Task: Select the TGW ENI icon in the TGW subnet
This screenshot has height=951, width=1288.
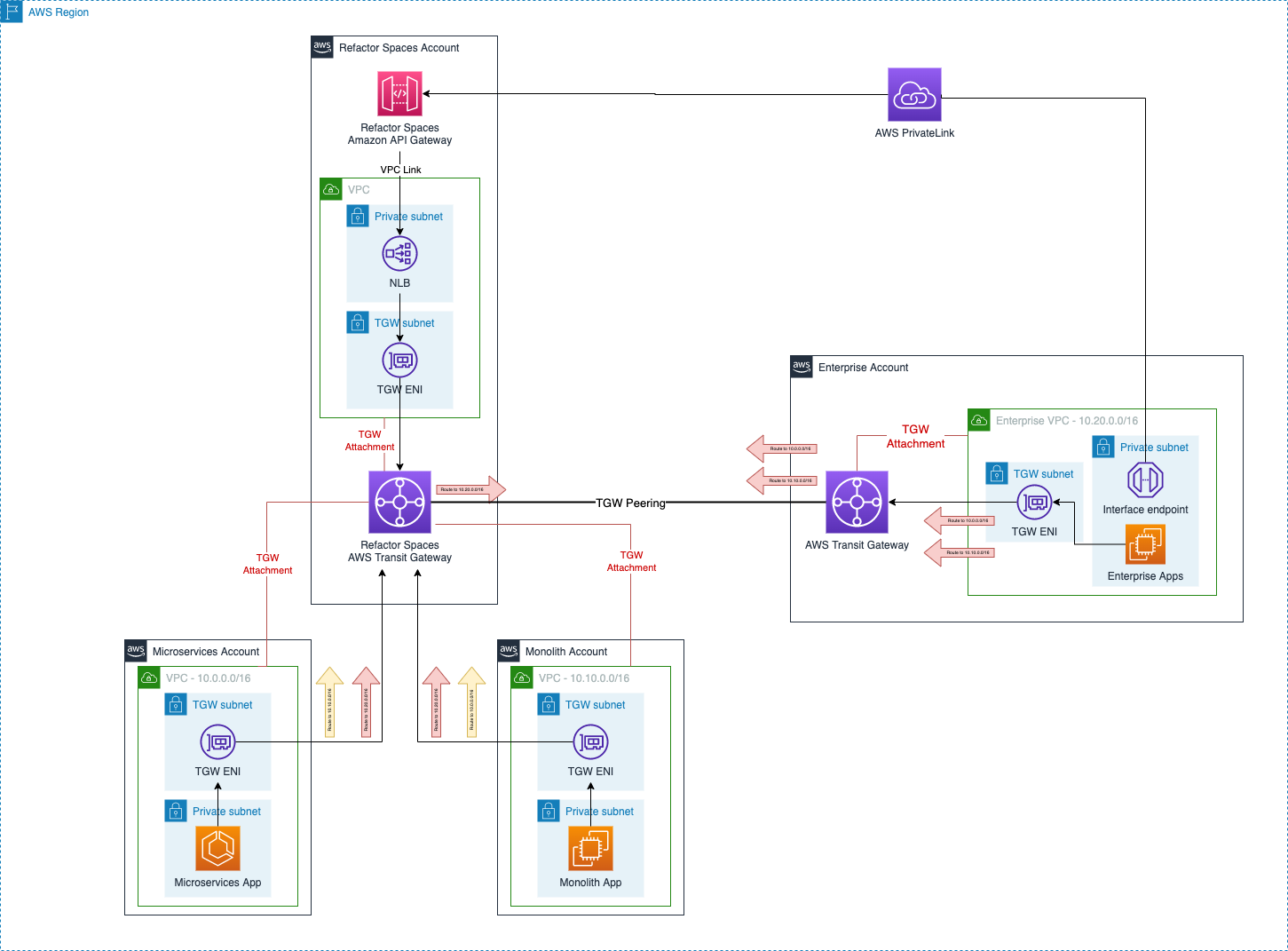Action: (400, 360)
